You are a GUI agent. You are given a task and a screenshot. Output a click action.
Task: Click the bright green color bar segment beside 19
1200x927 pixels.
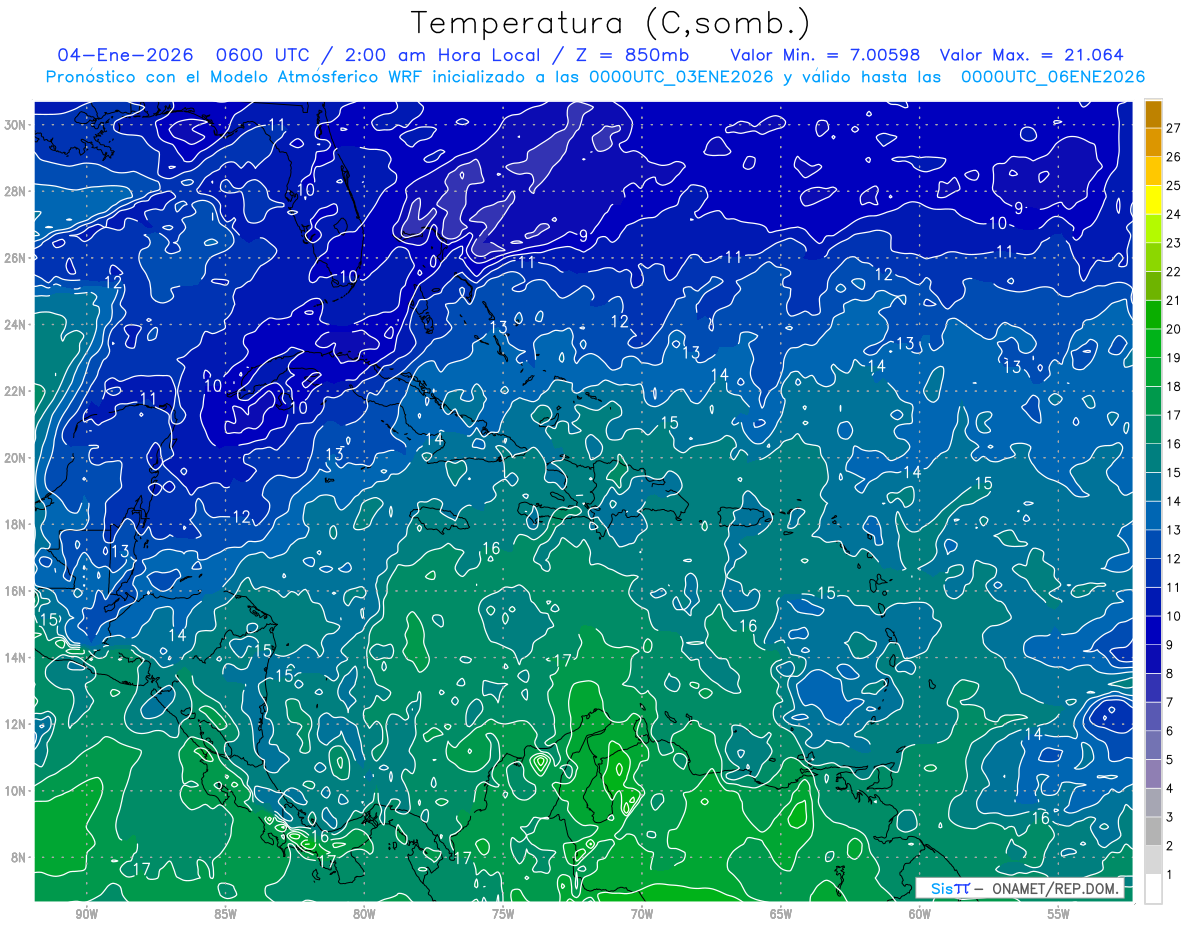pyautogui.click(x=1153, y=344)
